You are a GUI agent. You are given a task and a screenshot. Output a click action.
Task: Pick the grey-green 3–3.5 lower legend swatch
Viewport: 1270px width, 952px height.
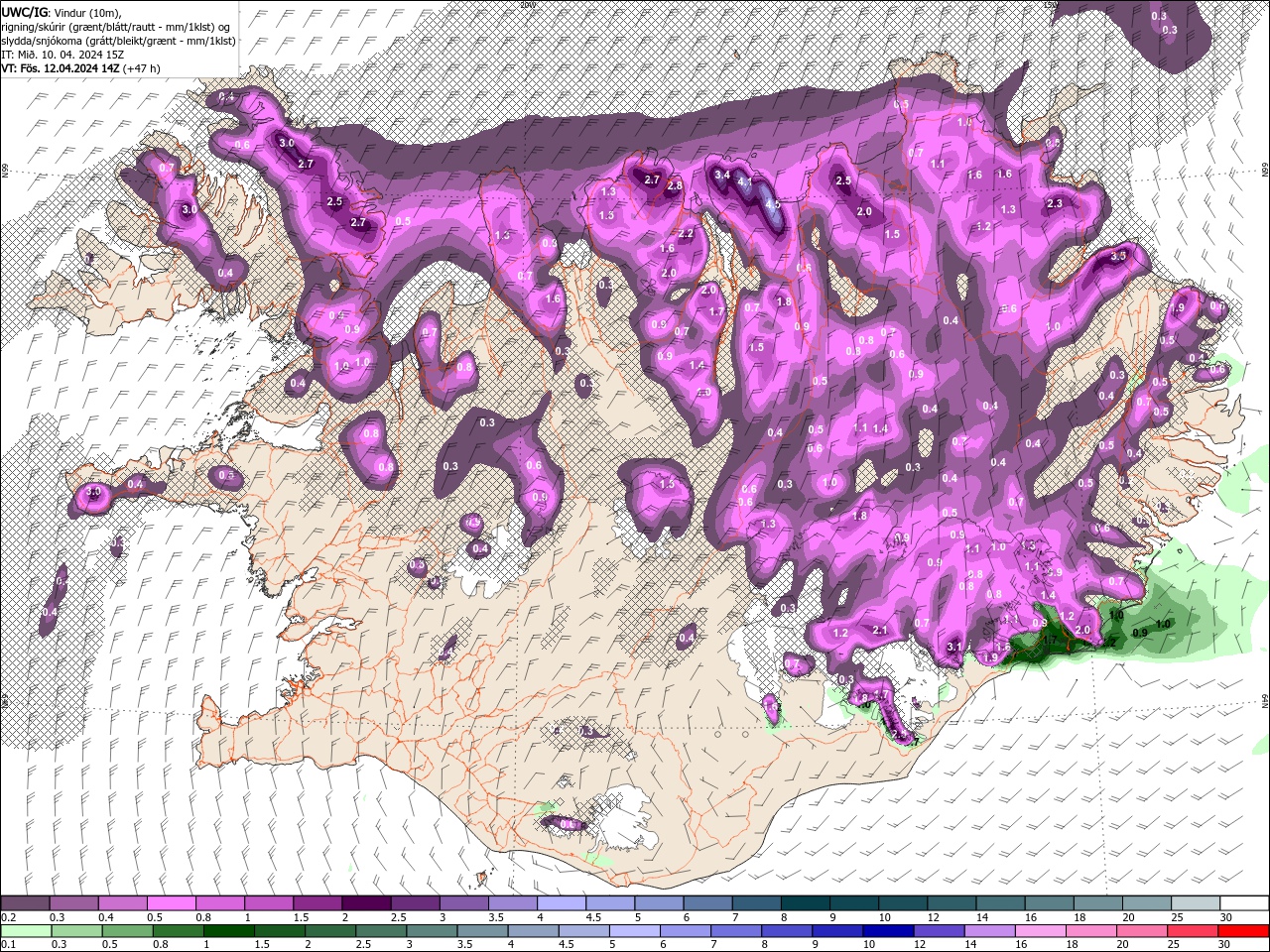pos(431,931)
